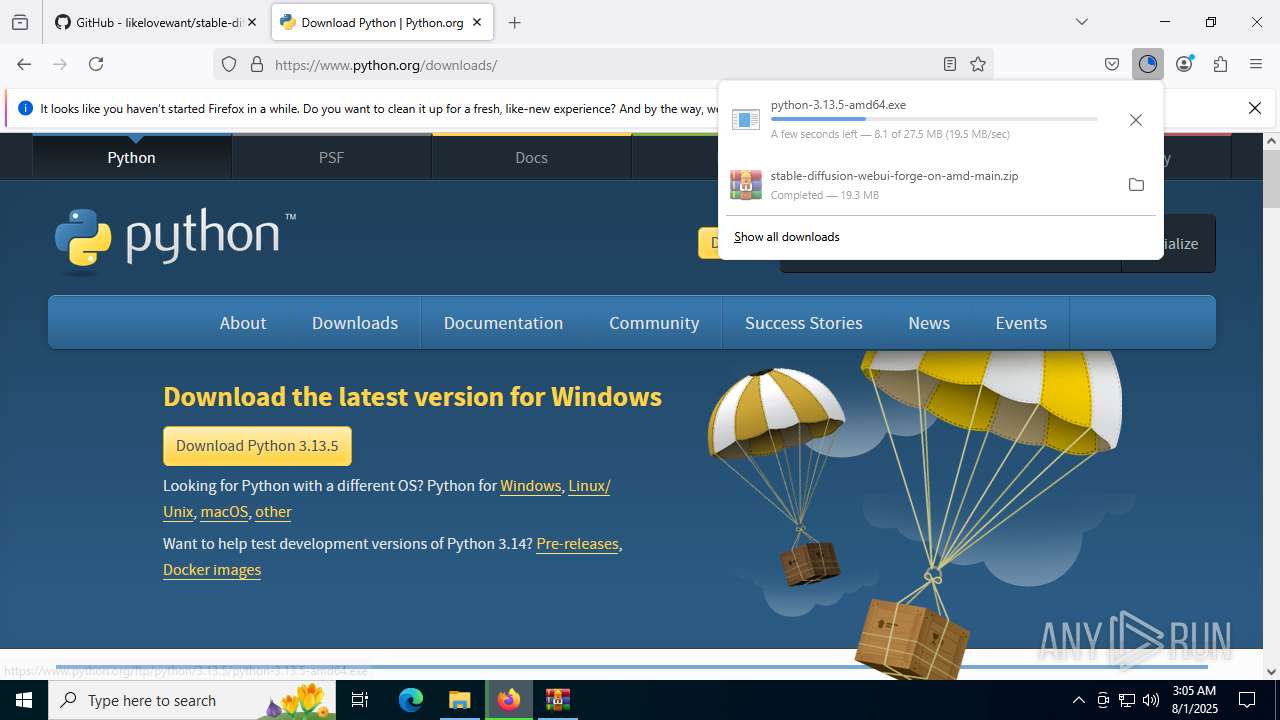Open Firefox application hamburger menu

point(1256,64)
